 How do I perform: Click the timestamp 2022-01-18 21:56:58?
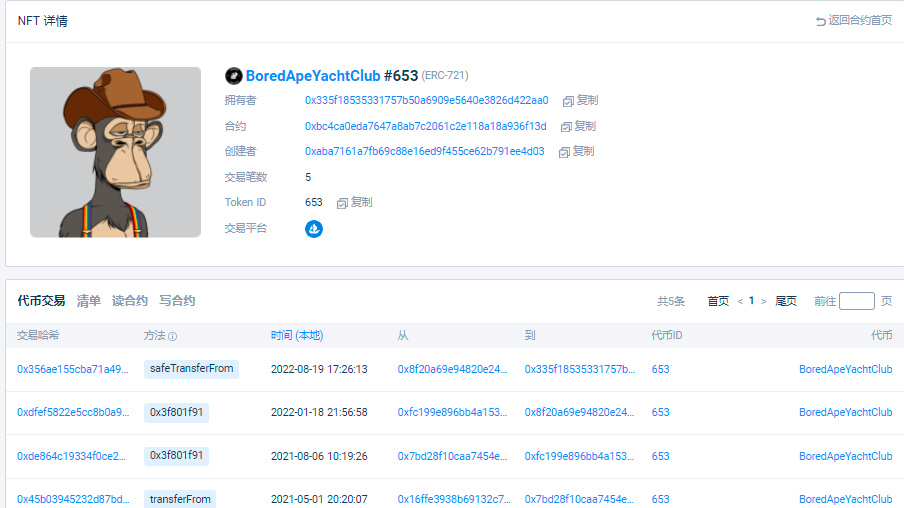[x=319, y=412]
